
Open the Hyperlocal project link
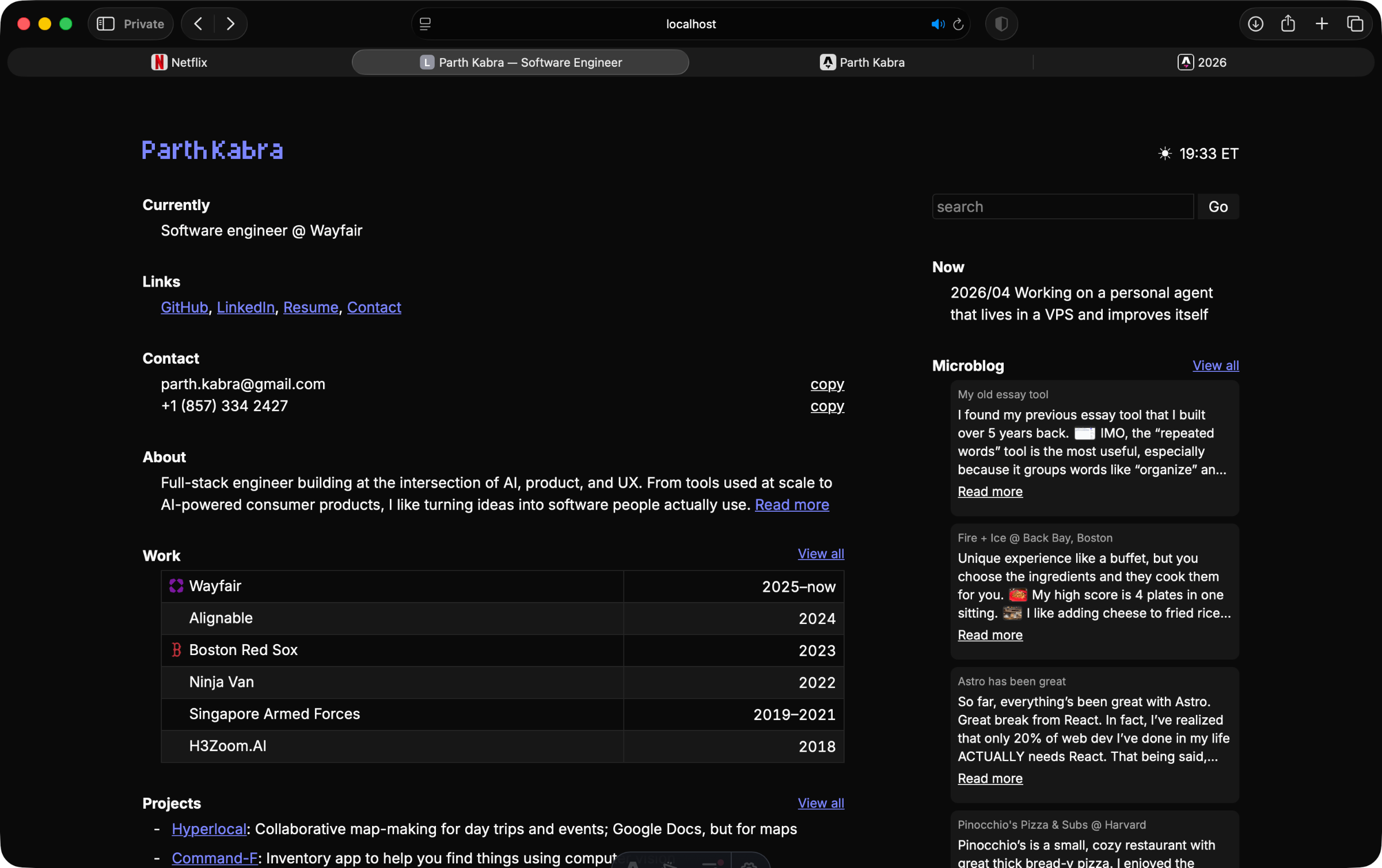tap(209, 828)
